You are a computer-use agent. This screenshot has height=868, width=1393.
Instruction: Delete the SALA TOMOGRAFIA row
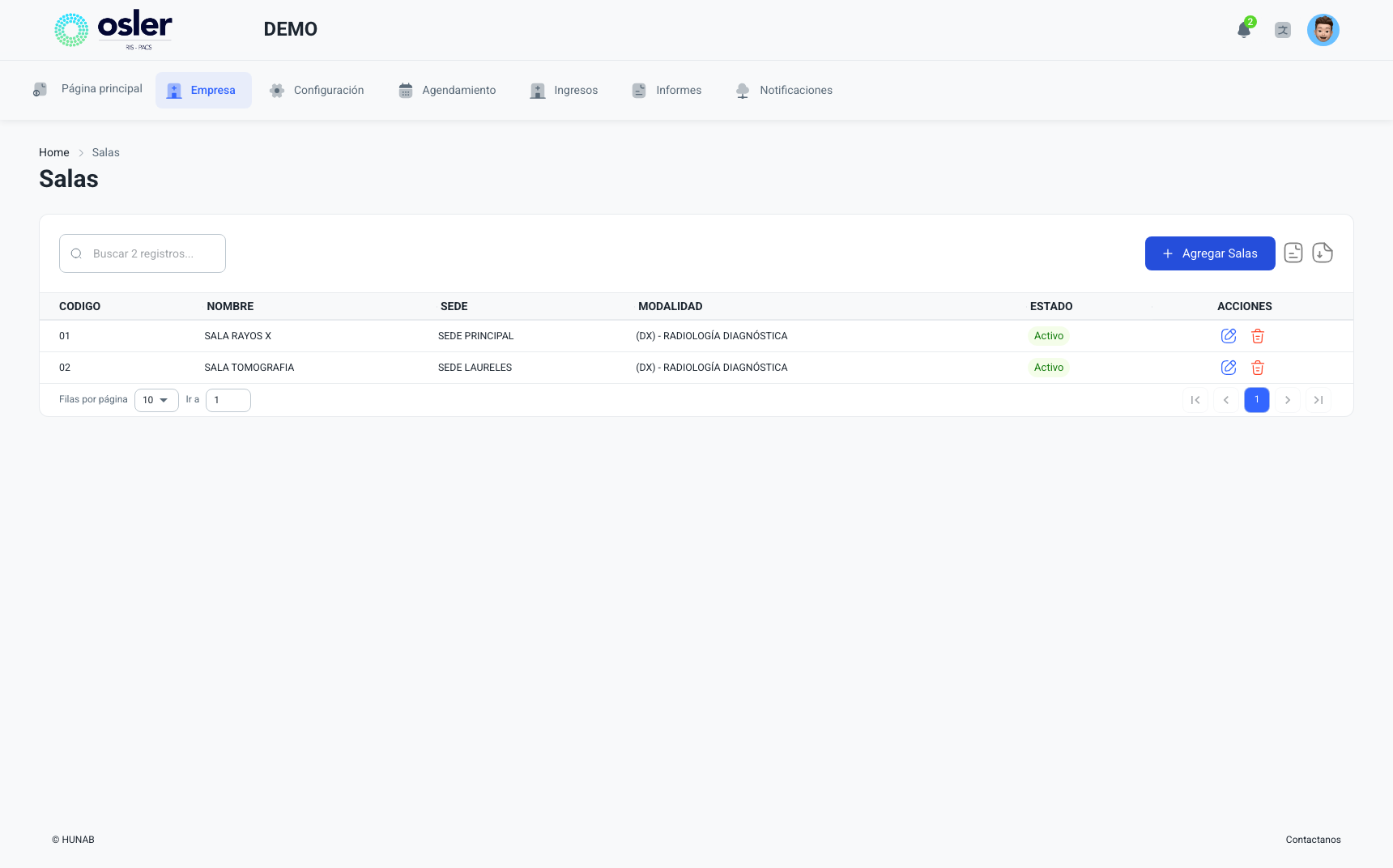pos(1258,368)
